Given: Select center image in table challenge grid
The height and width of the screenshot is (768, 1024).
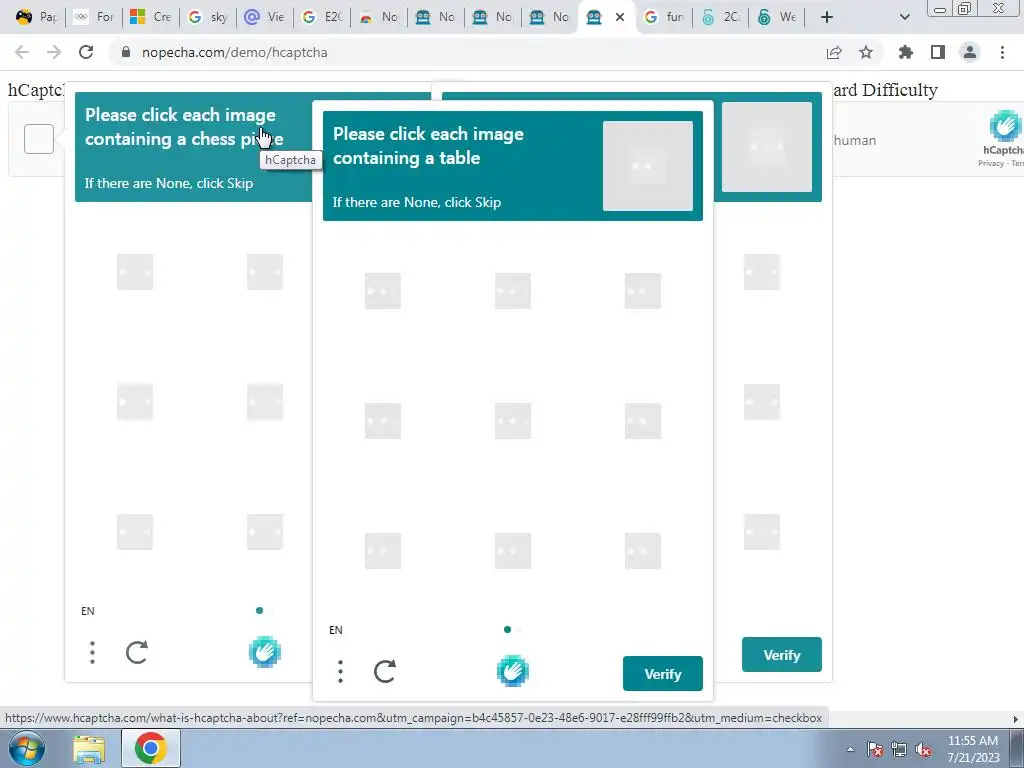Looking at the screenshot, I should click(x=513, y=421).
